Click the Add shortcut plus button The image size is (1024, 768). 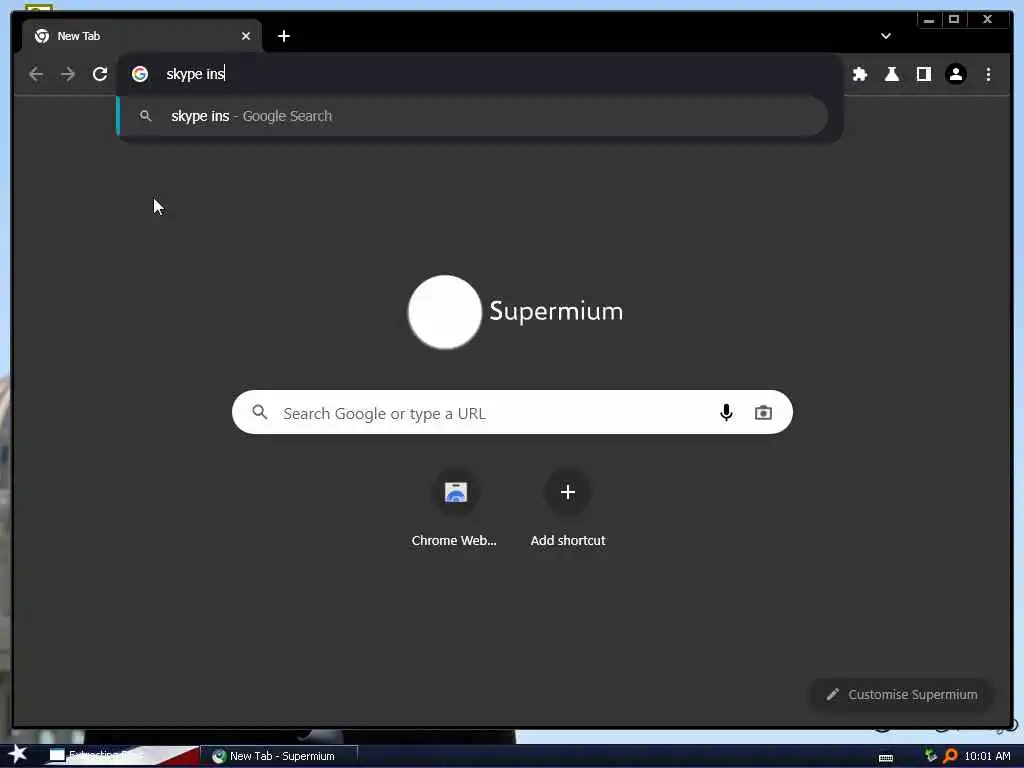(568, 492)
